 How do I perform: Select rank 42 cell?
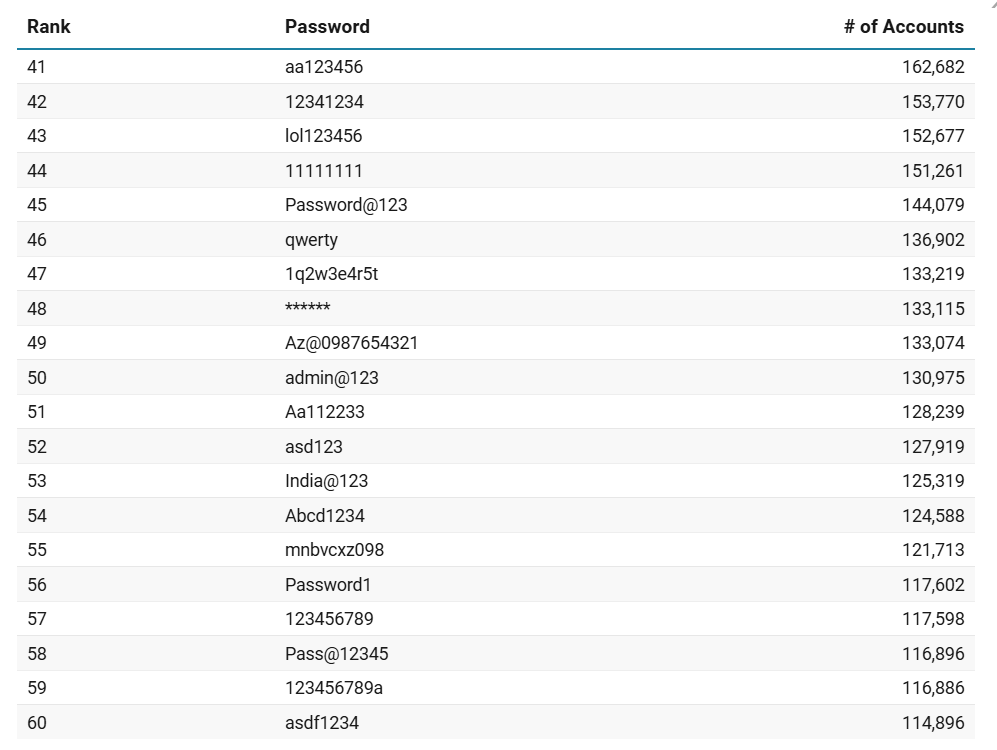pos(37,102)
